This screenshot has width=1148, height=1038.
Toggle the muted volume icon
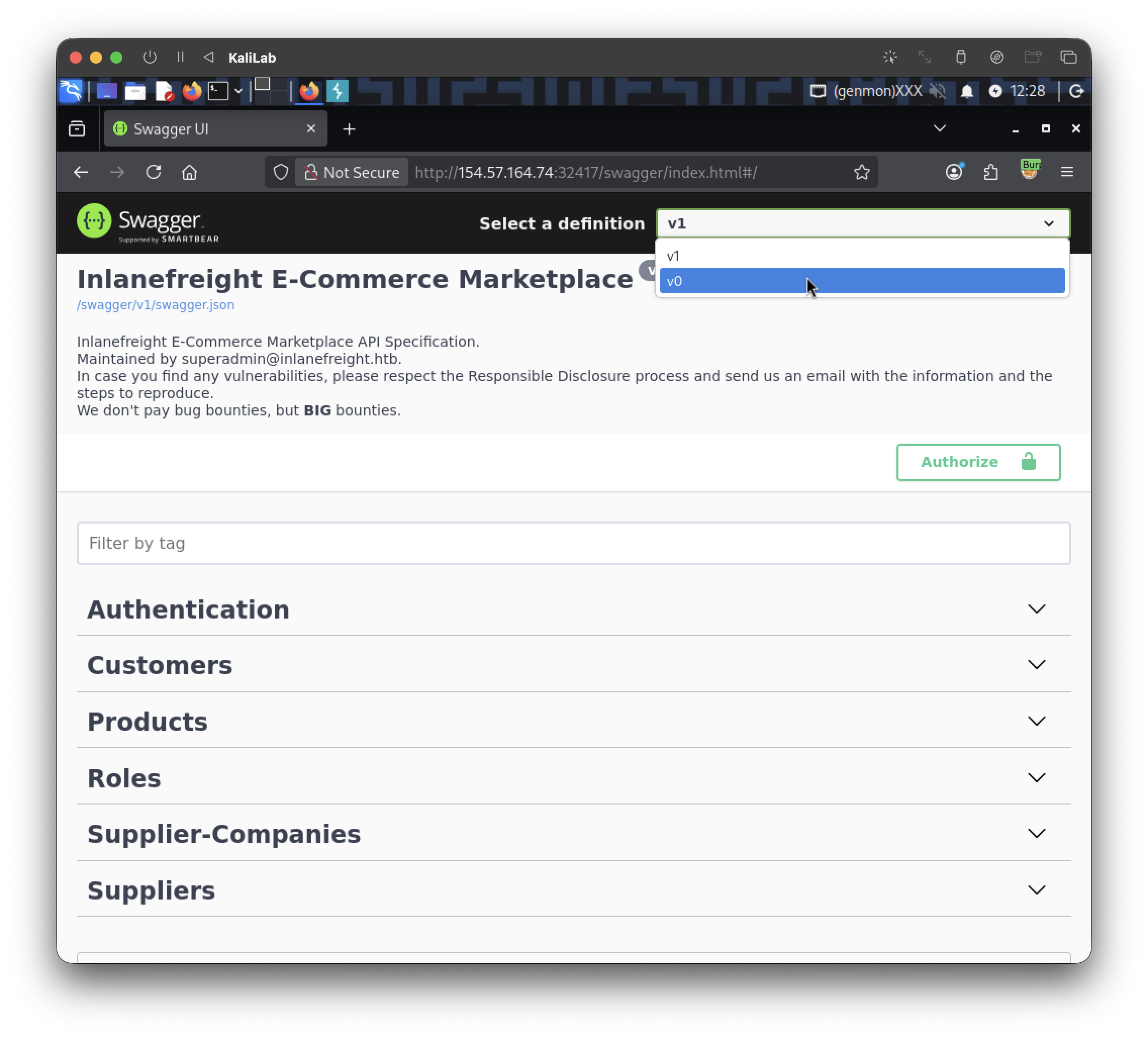coord(937,91)
